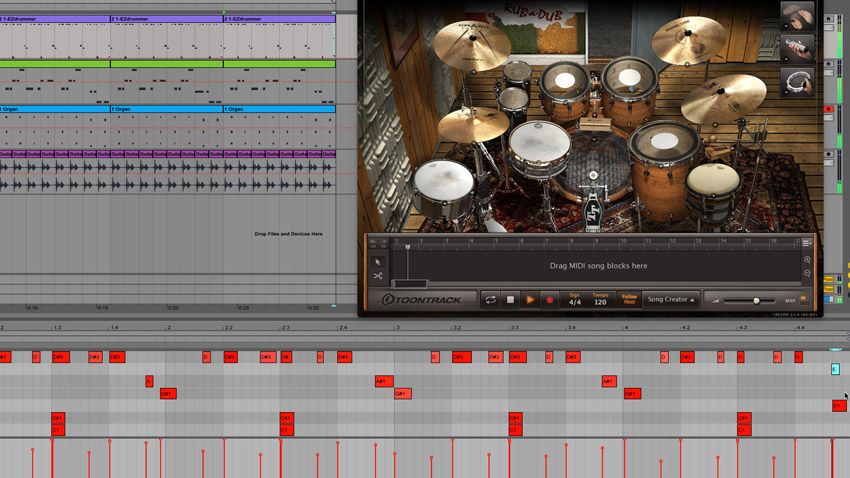The width and height of the screenshot is (850, 478).
Task: Zoom out on the song track
Action: click(807, 273)
